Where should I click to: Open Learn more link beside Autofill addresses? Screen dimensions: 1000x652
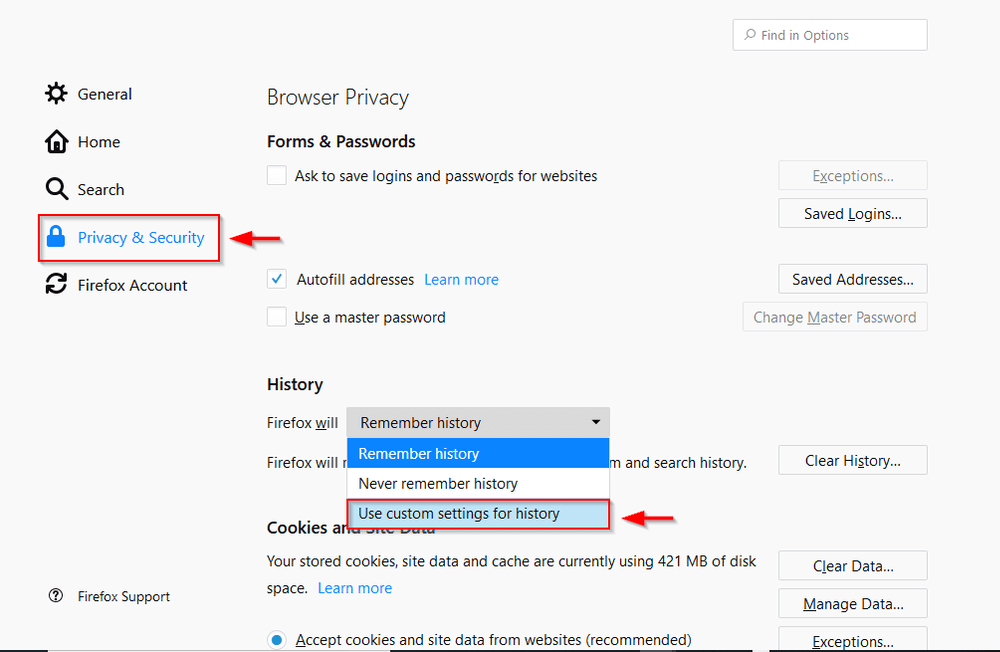coord(461,280)
